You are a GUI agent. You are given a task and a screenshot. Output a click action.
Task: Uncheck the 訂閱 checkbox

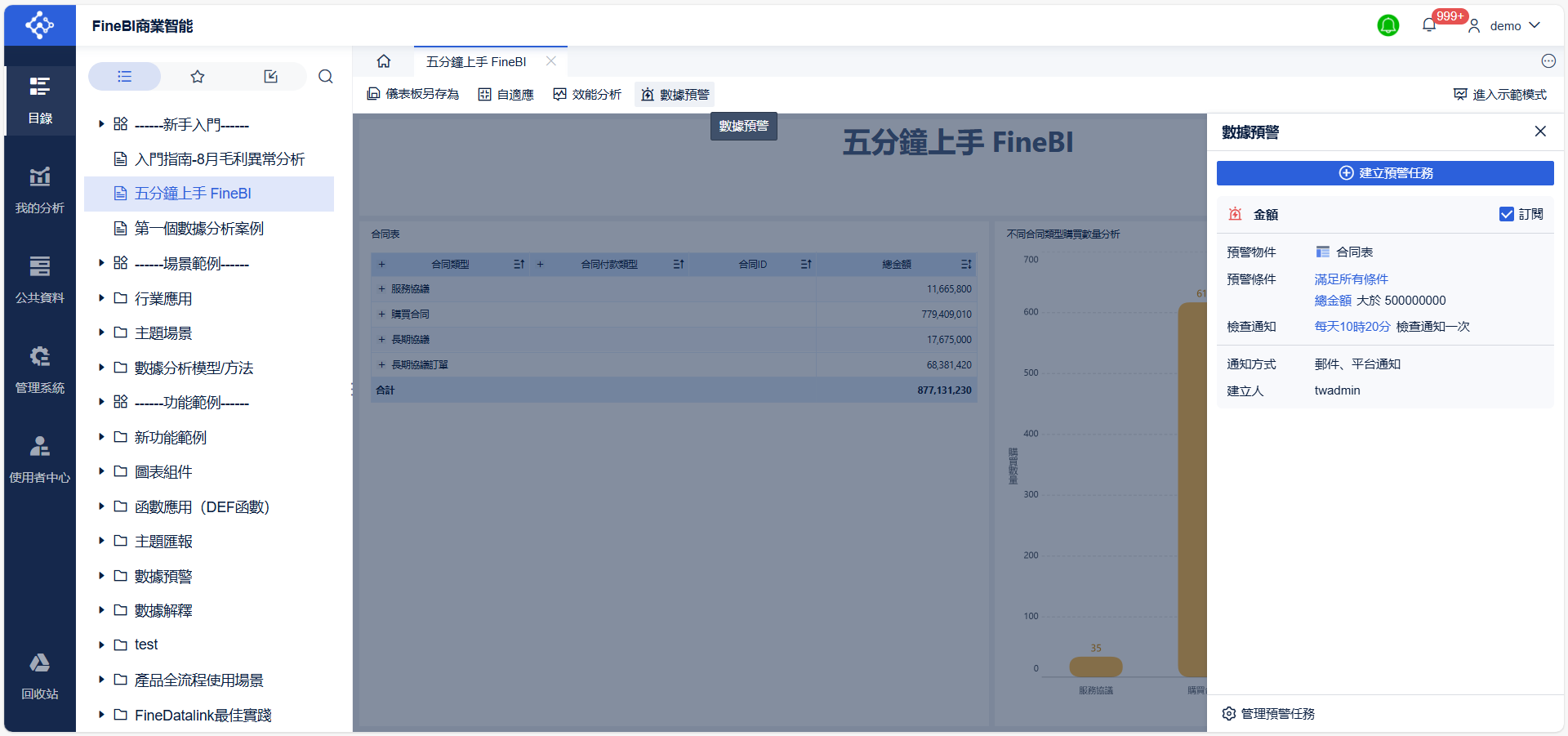(x=1507, y=214)
